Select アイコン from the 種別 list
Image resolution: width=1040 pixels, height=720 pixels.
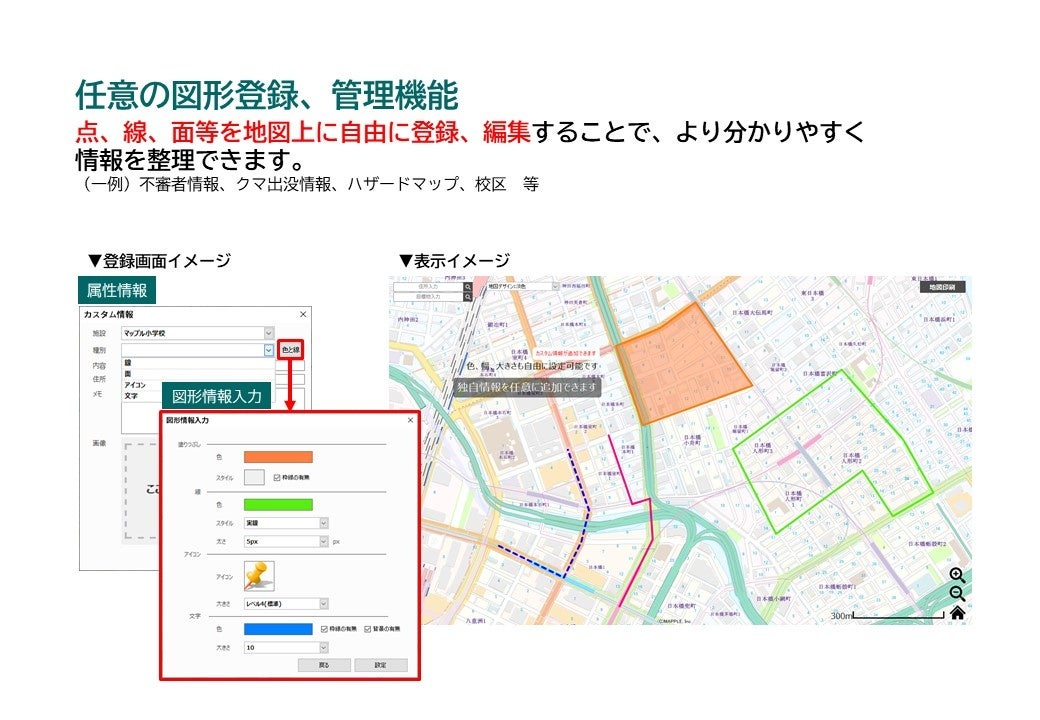coord(135,385)
